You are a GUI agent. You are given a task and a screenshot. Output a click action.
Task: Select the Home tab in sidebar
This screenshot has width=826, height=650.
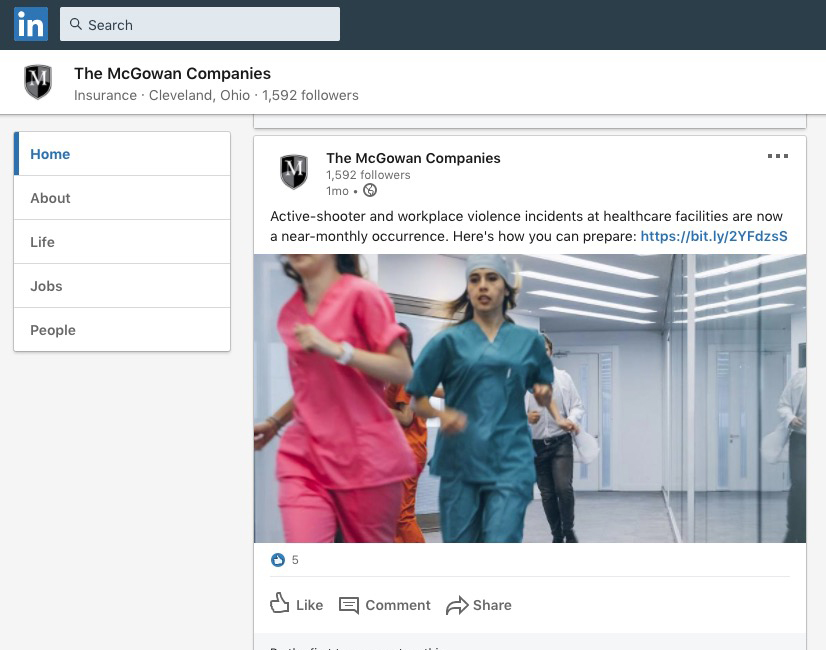(x=122, y=154)
